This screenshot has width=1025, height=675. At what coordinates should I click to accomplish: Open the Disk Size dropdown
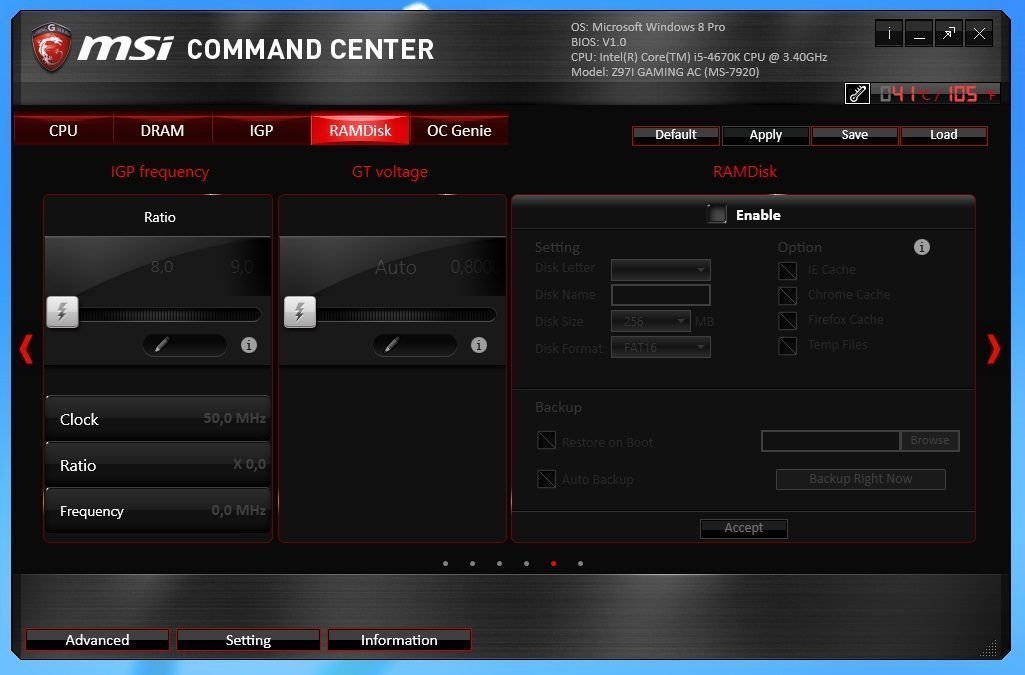tap(651, 322)
